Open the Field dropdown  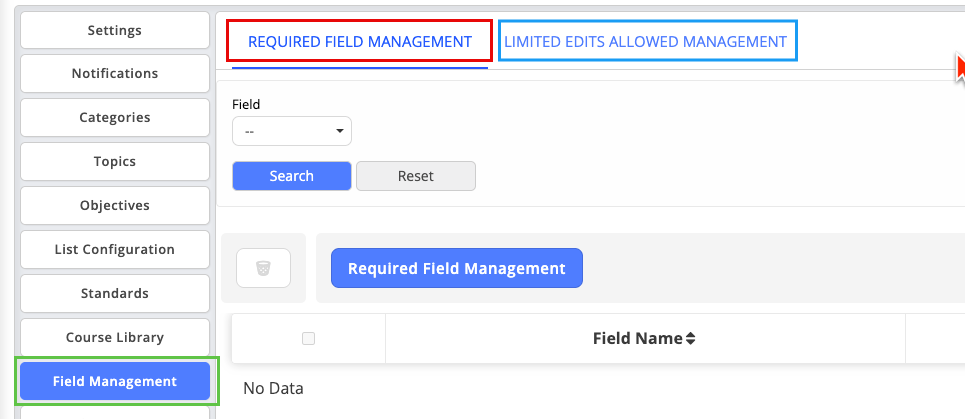coord(291,131)
